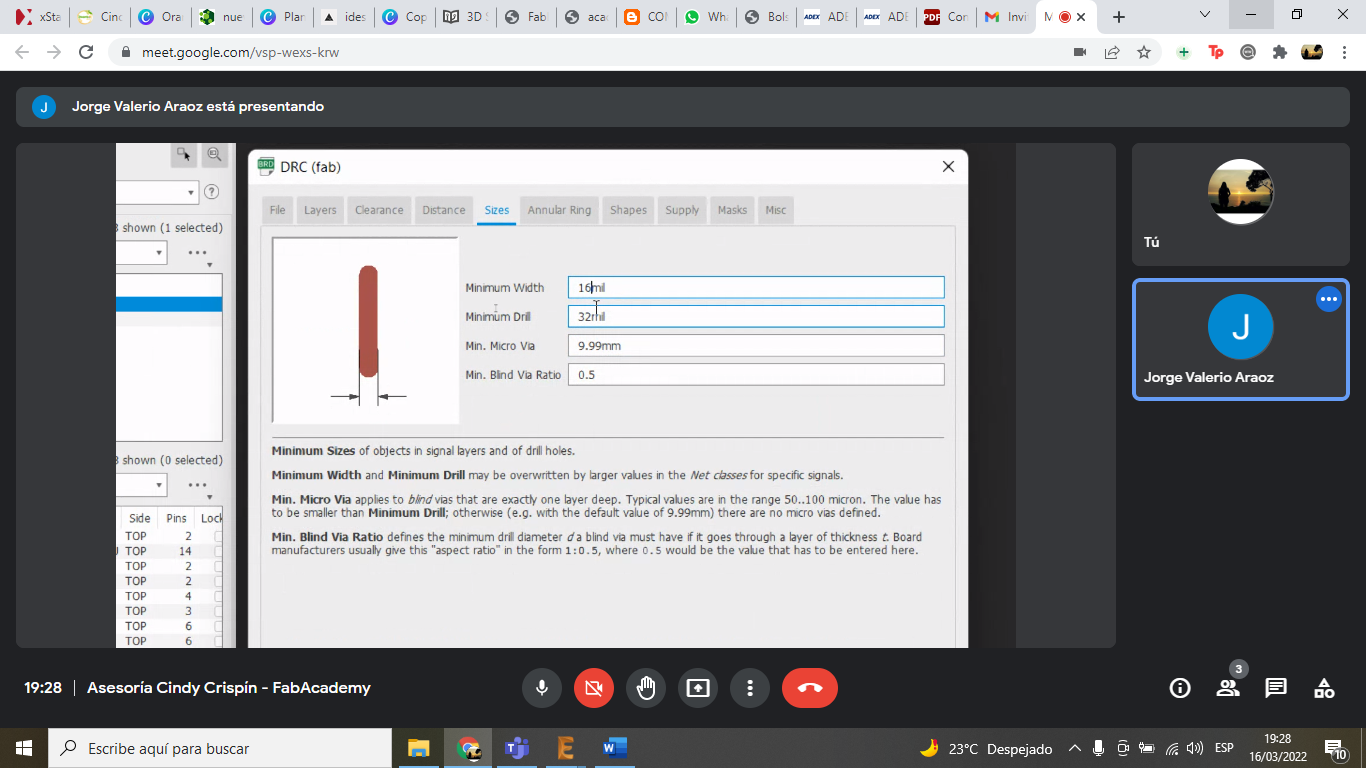Sort the table by the Pins column

(x=177, y=518)
